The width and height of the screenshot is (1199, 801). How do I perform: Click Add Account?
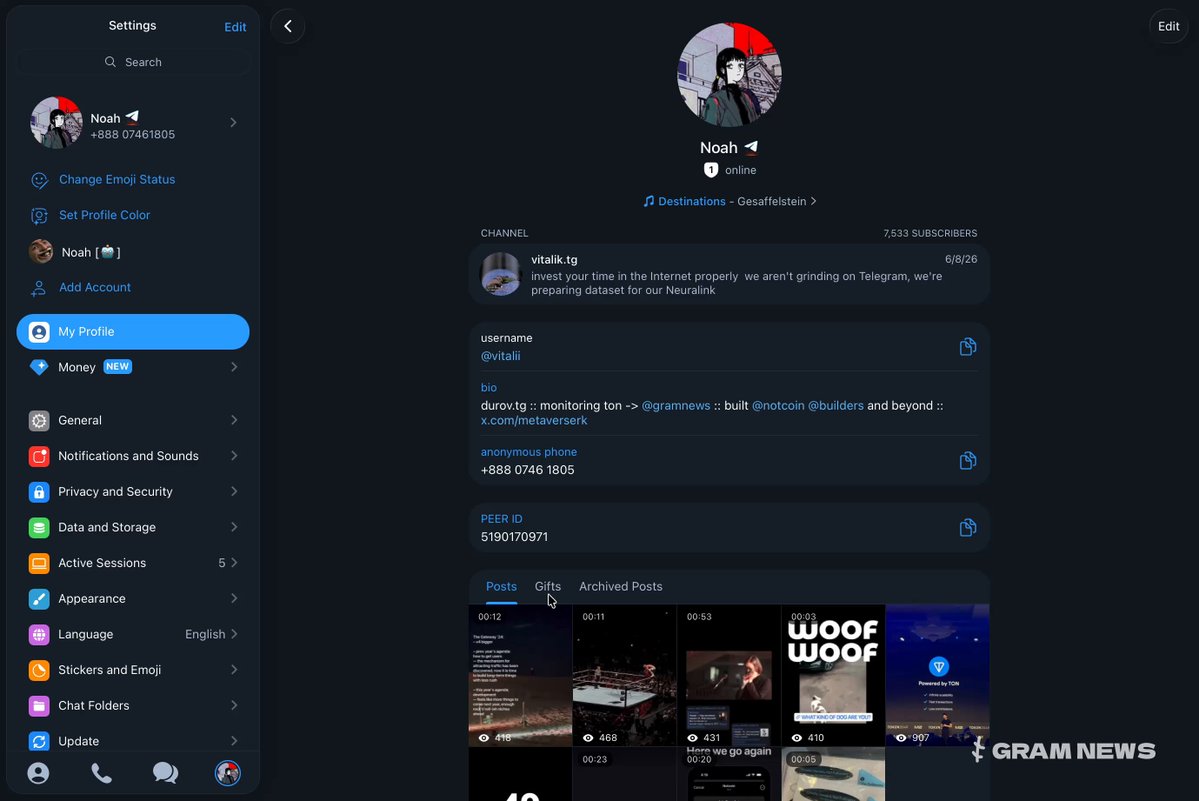coord(95,287)
